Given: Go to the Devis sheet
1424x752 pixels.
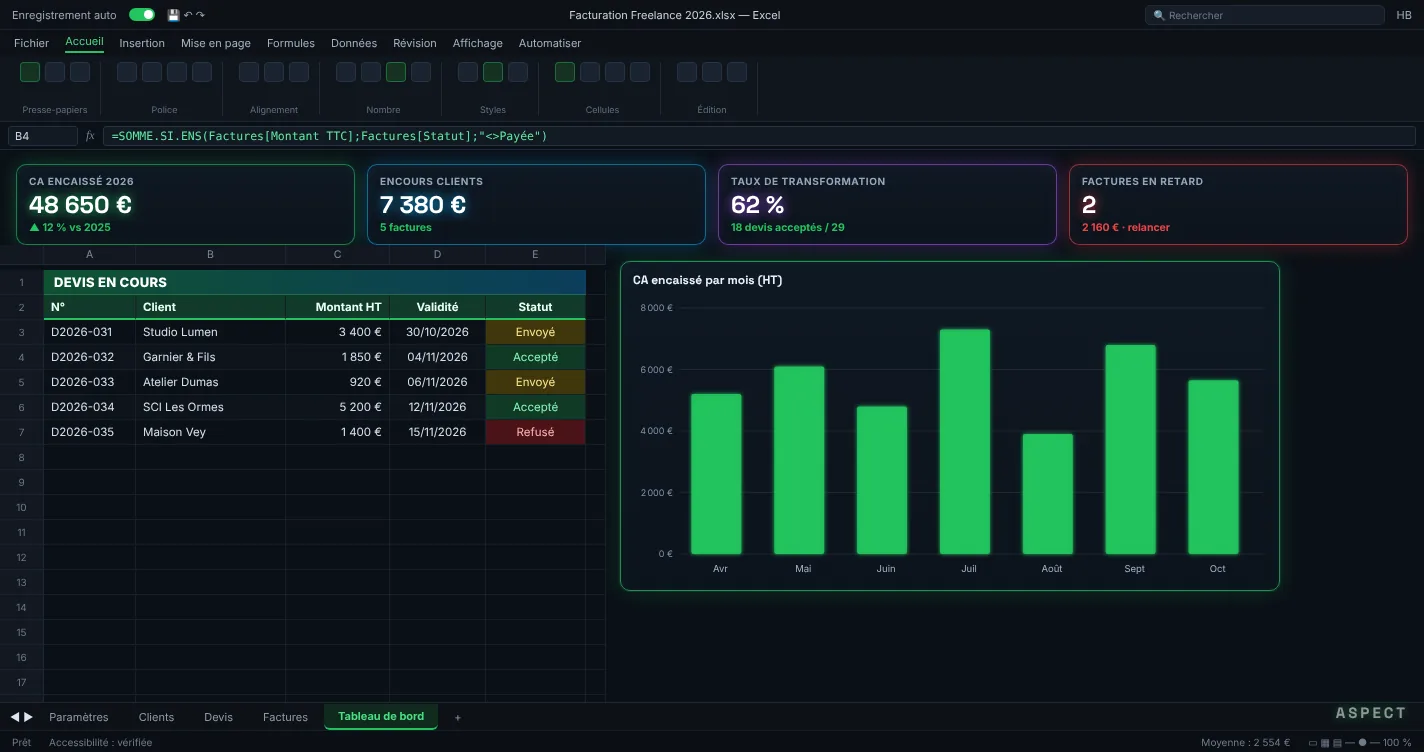Looking at the screenshot, I should pos(218,717).
